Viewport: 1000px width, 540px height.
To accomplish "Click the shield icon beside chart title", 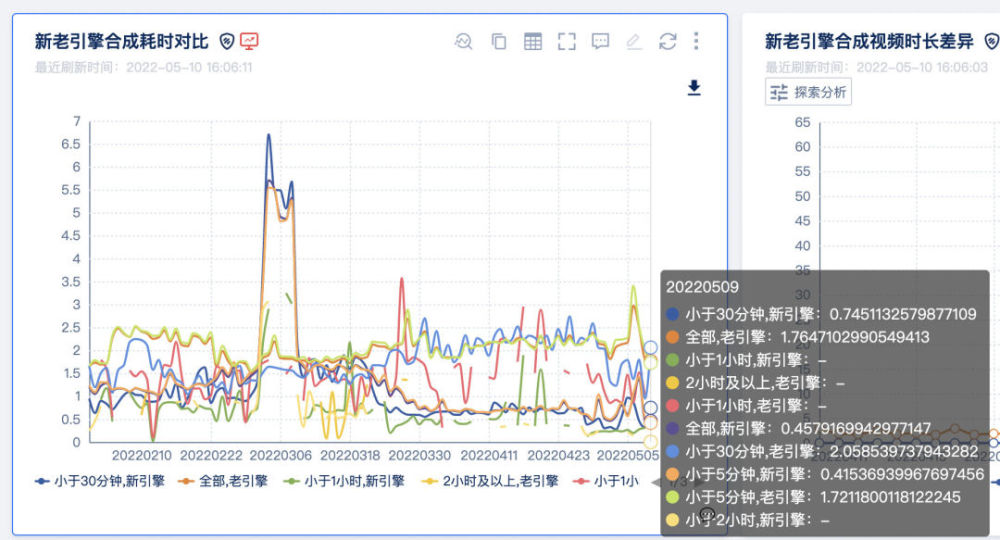I will [226, 42].
